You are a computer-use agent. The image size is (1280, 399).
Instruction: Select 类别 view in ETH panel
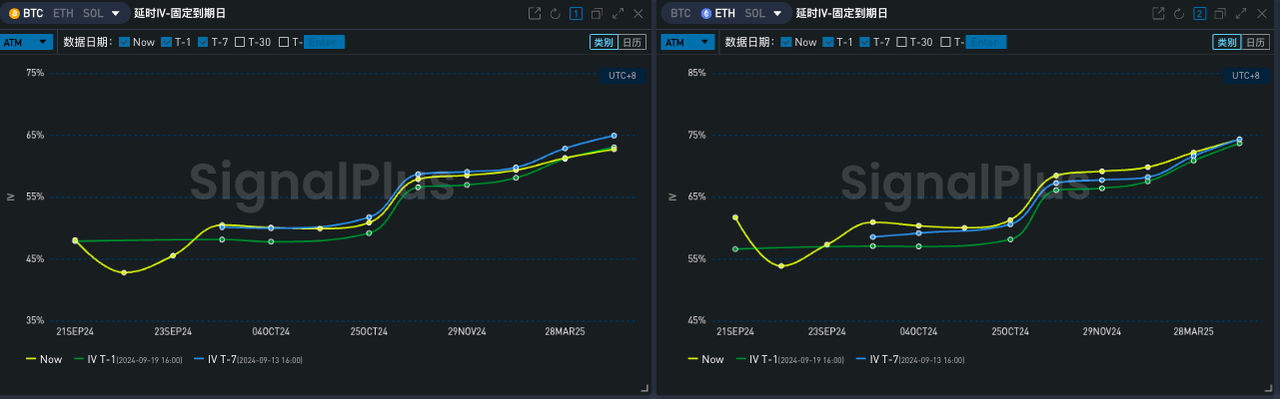coord(1226,42)
